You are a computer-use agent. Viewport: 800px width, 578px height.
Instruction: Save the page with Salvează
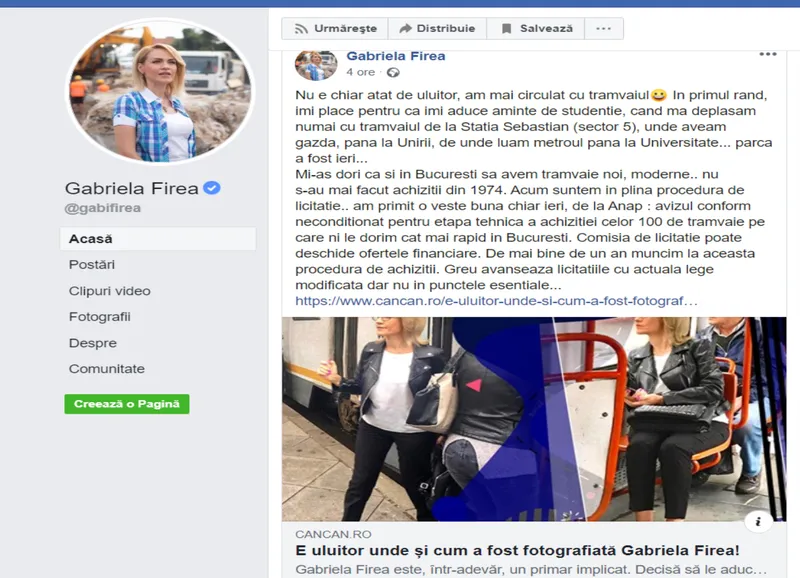coord(536,29)
